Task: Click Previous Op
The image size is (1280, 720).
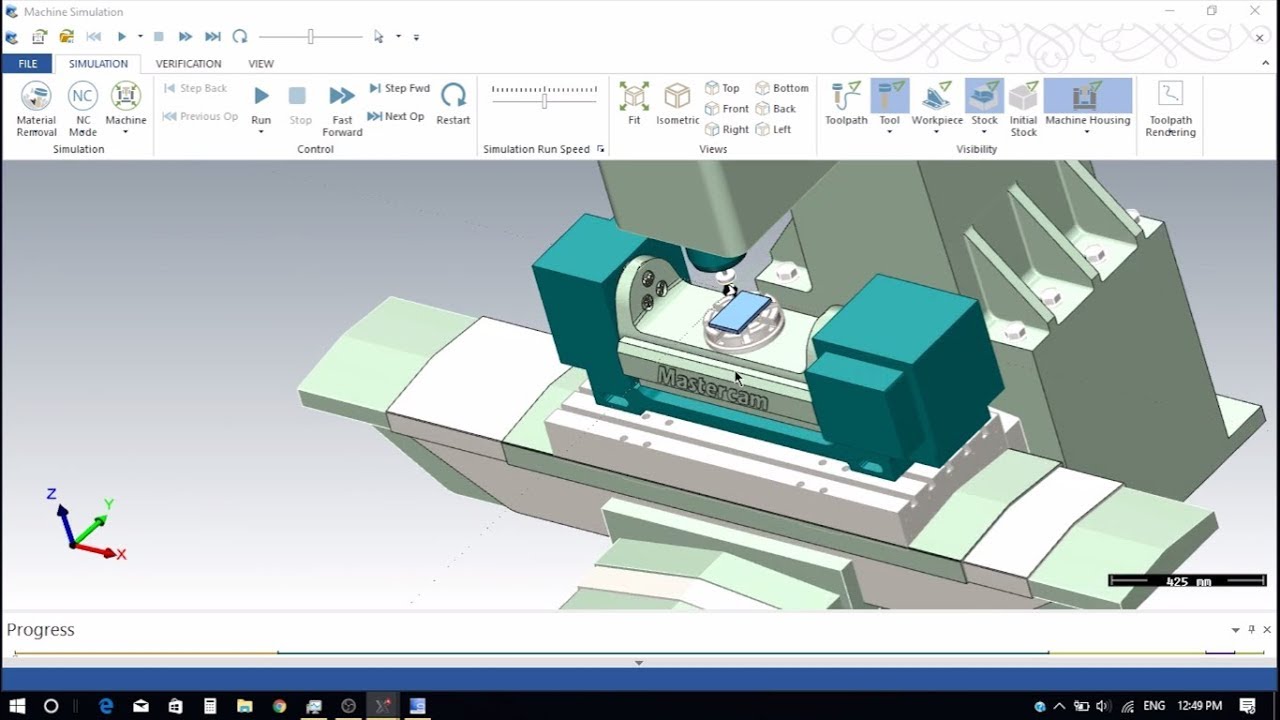Action: click(x=200, y=116)
